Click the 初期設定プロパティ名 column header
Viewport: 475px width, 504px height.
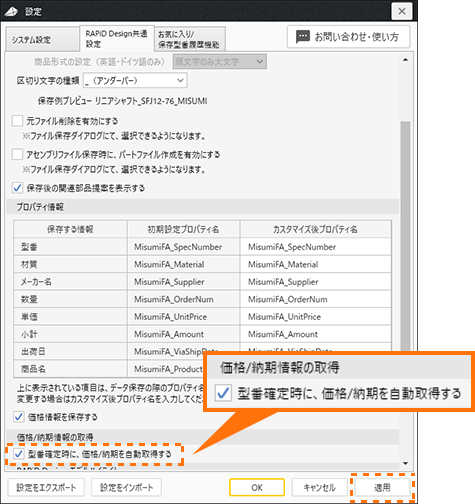183,229
